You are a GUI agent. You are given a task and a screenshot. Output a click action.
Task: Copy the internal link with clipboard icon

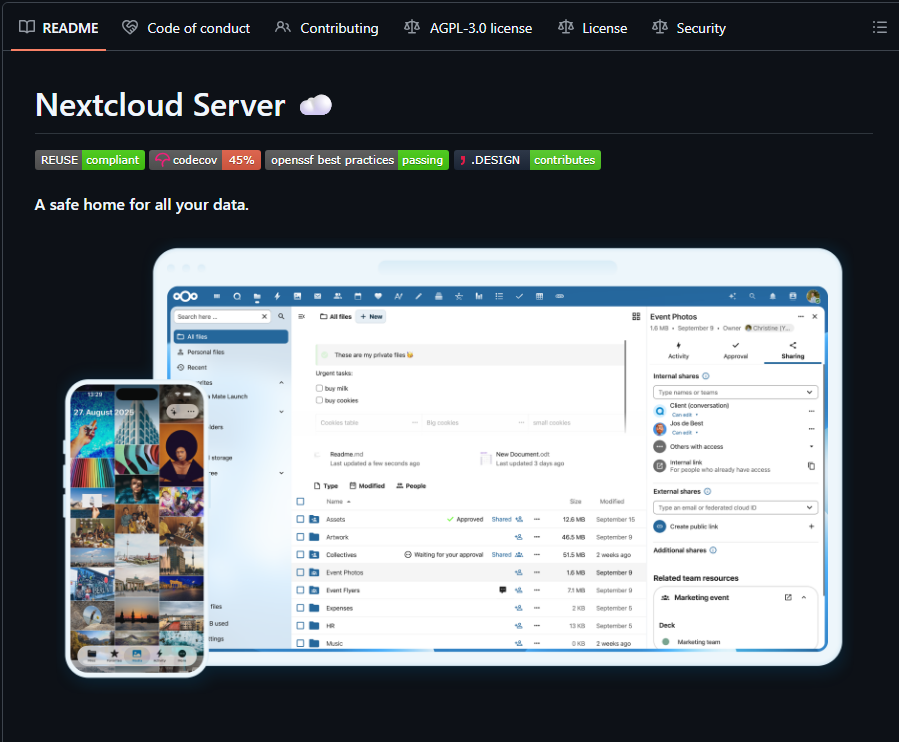(811, 466)
